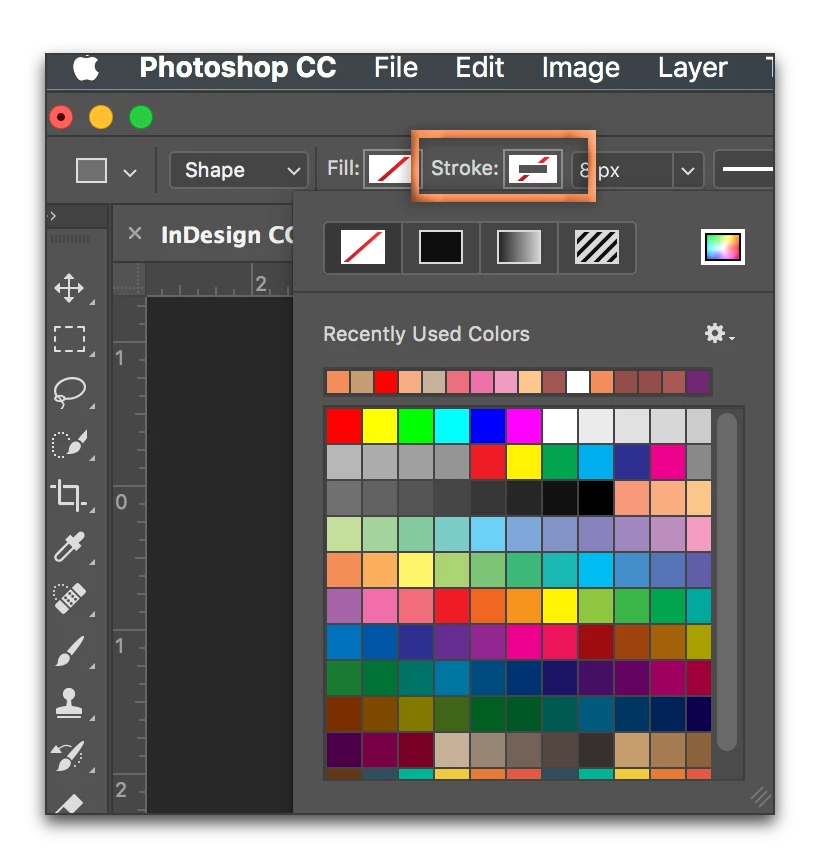Select the Crop tool

pos(69,495)
